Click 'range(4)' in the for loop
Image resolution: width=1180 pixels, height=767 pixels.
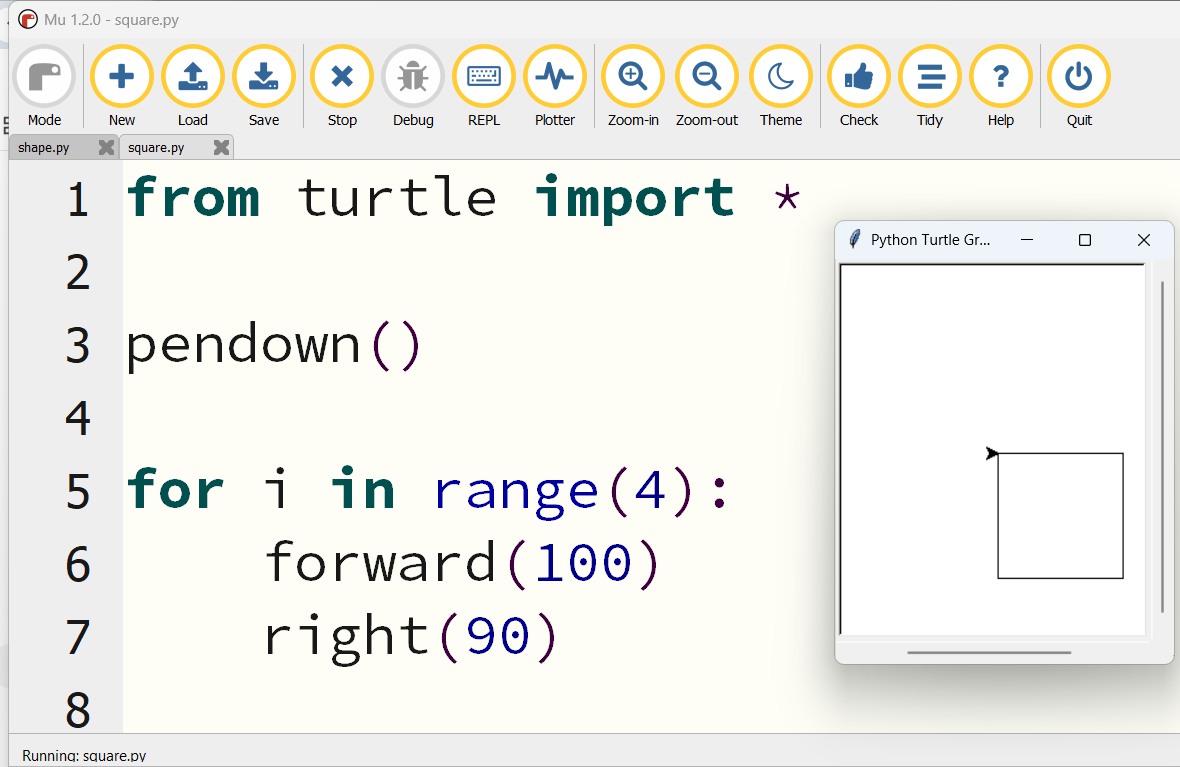click(x=564, y=491)
